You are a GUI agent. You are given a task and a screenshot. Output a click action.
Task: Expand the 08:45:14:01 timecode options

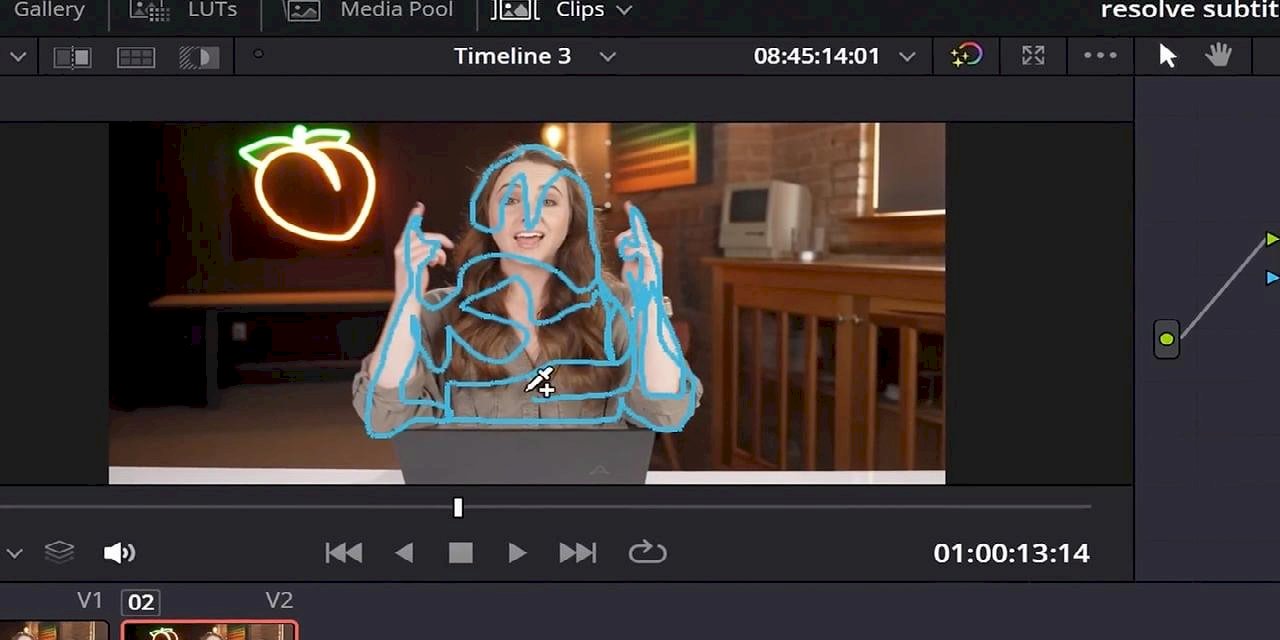coord(906,57)
